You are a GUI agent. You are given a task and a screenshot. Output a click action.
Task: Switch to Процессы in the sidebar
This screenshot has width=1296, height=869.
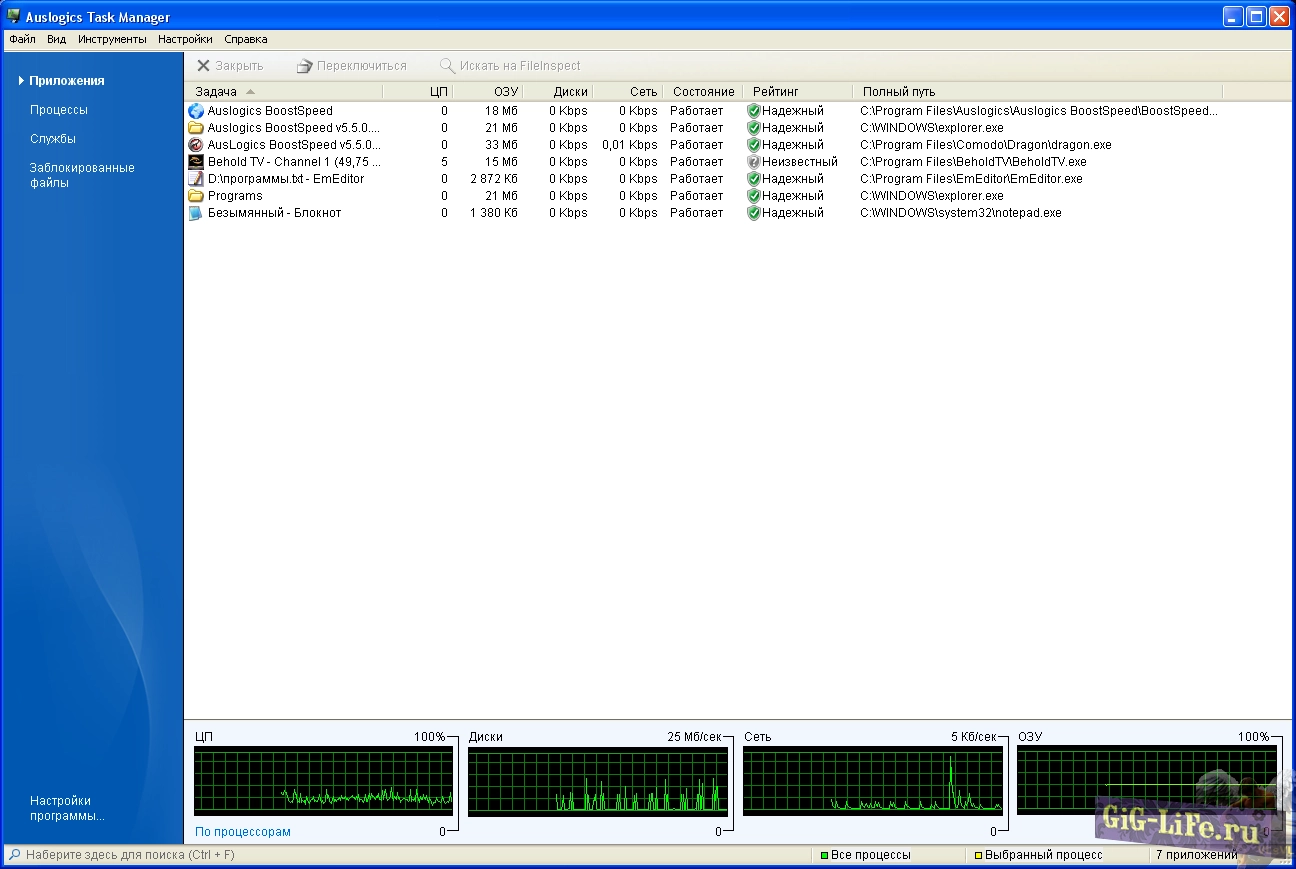coord(59,110)
